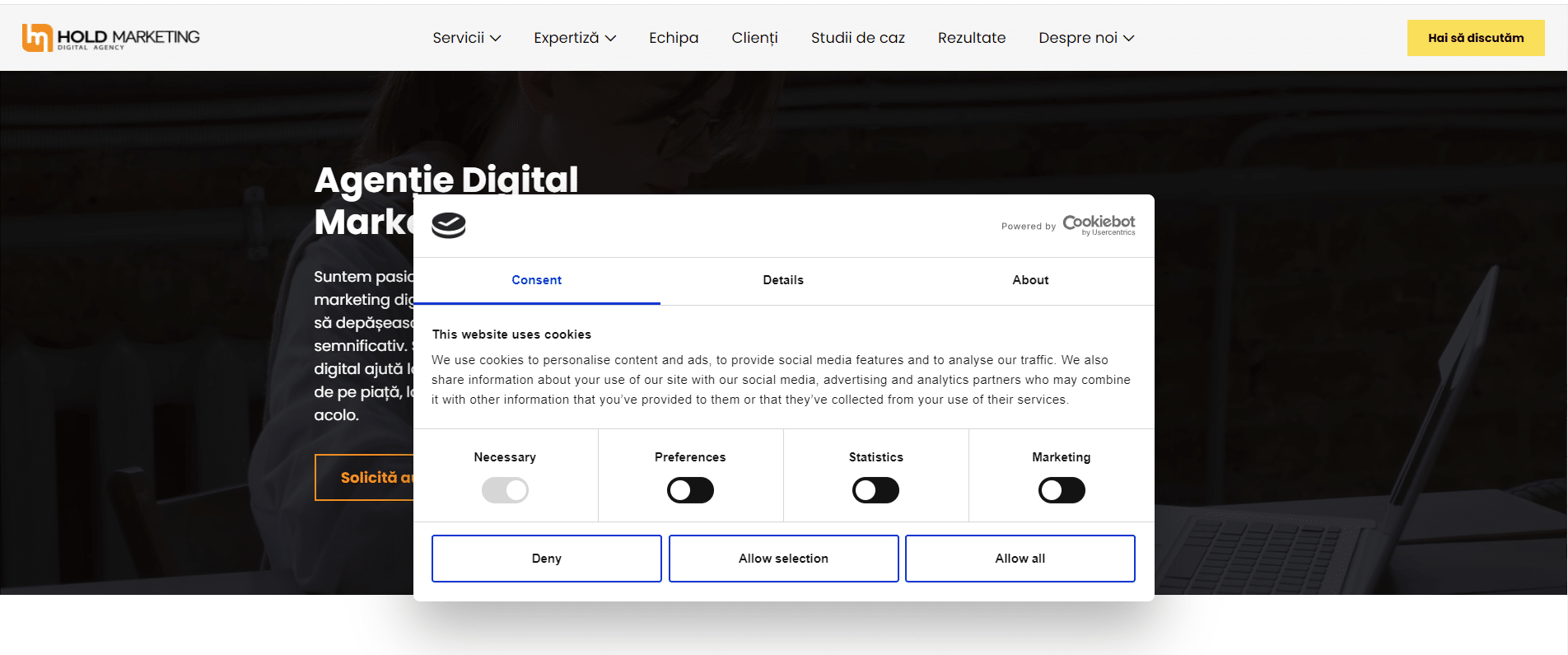Click the 'This website uses cookies' heading
1568x655 pixels.
(x=511, y=335)
